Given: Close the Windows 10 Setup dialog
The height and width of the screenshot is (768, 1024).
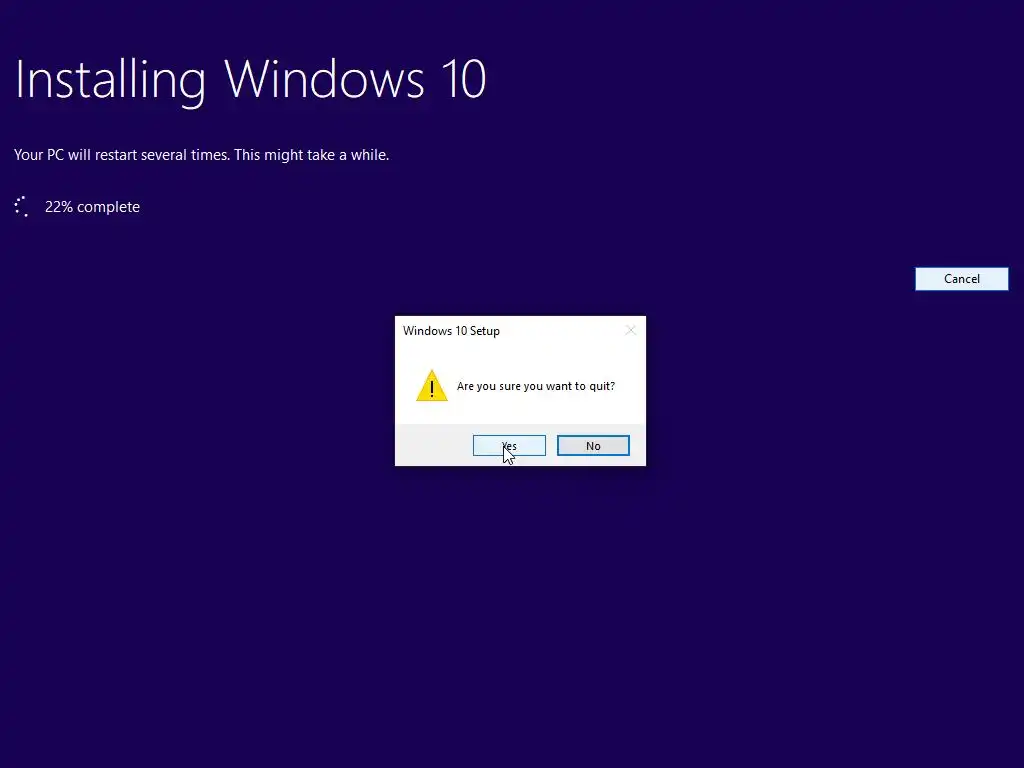Looking at the screenshot, I should click(x=630, y=330).
